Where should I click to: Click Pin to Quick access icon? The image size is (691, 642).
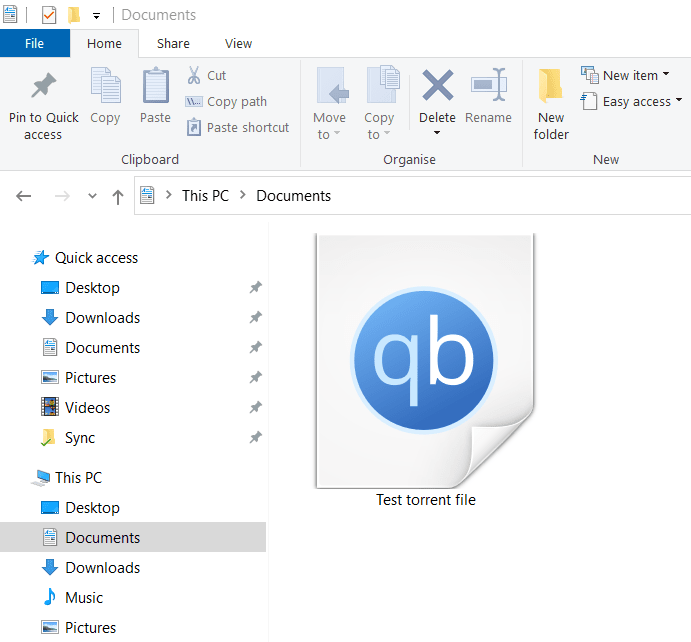coord(44,85)
